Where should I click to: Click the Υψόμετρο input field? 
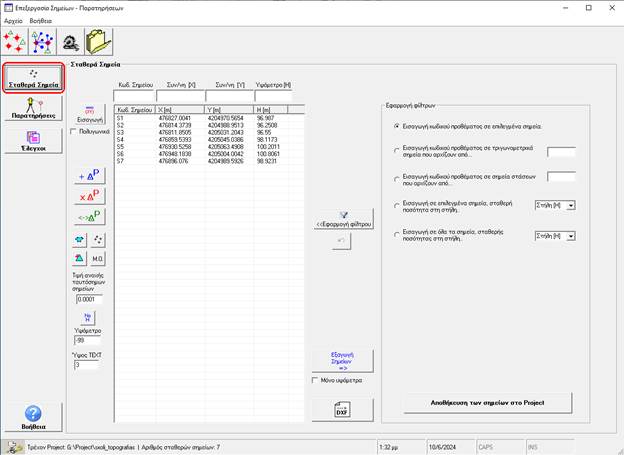point(90,339)
